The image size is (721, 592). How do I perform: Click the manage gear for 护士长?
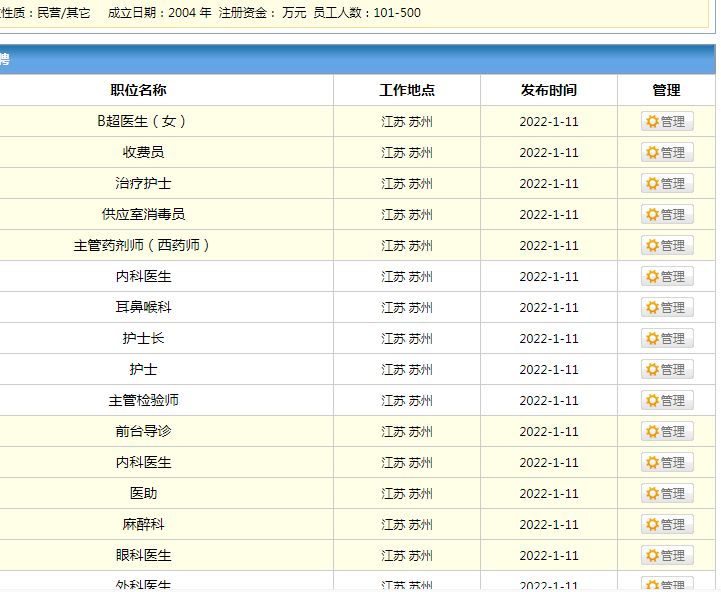tap(667, 339)
